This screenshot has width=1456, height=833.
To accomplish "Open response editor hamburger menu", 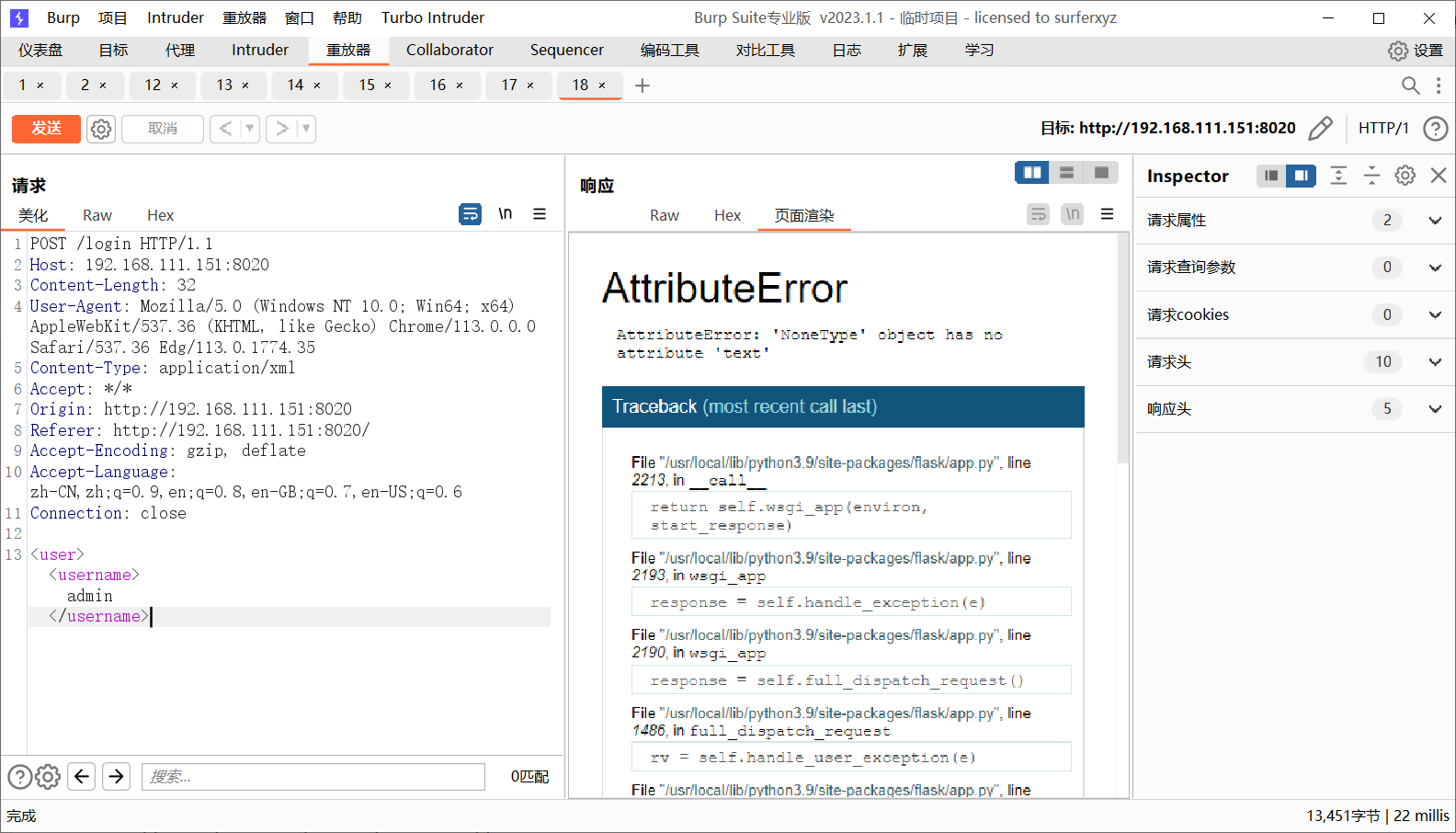I will (x=1108, y=214).
